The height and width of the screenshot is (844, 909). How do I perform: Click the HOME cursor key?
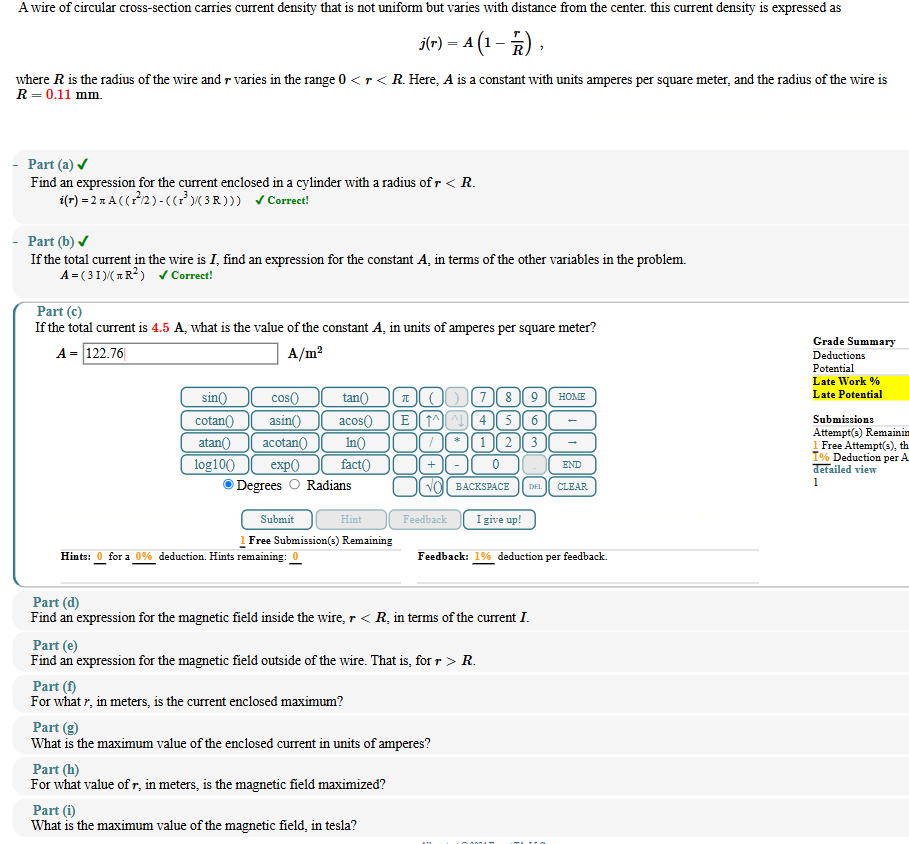tap(572, 396)
